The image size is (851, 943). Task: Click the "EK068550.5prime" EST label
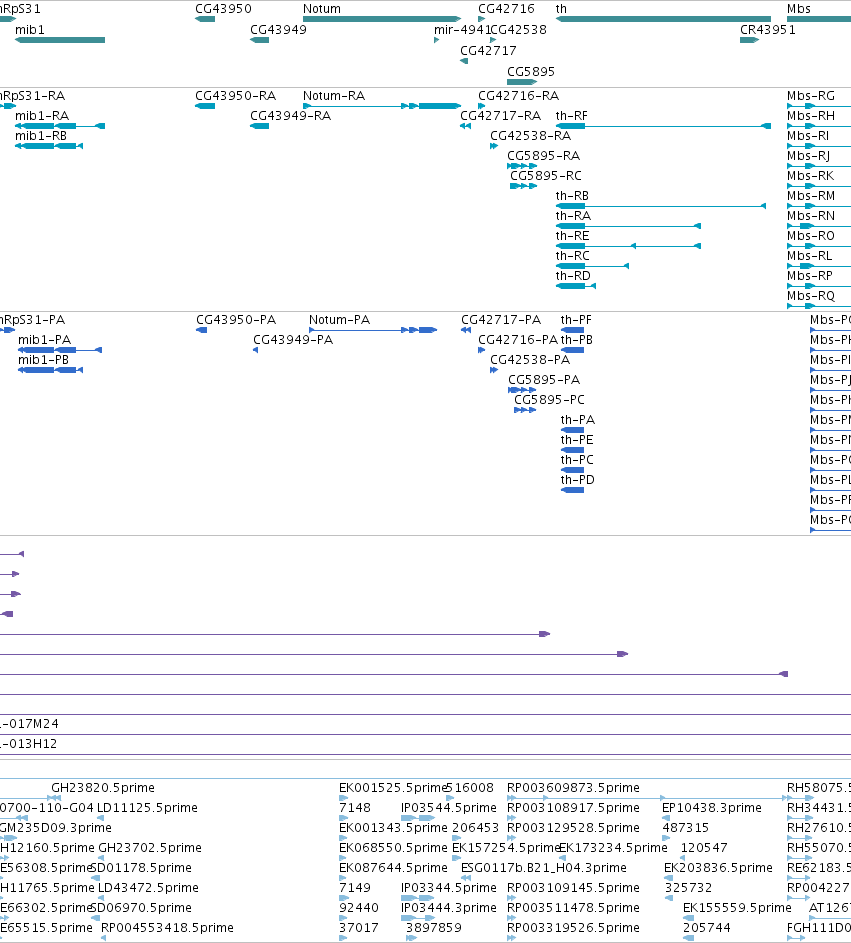click(393, 848)
